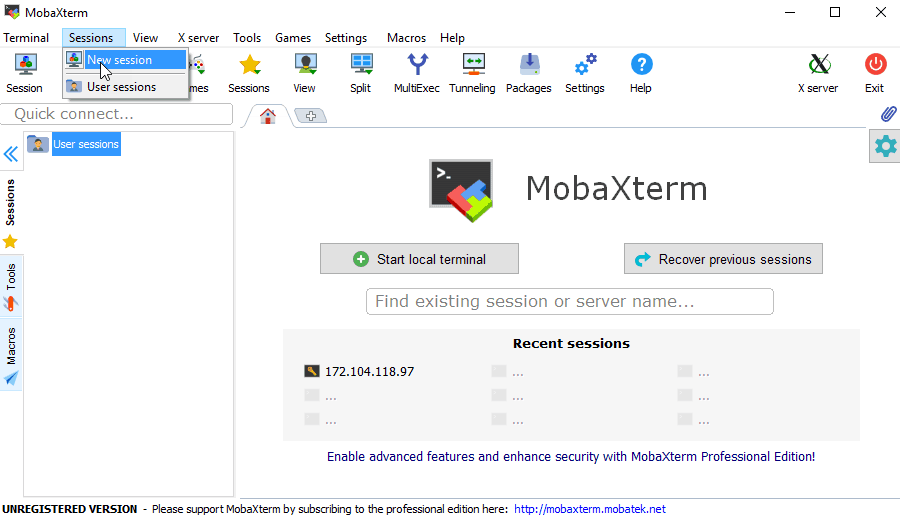Open the Tunneling toolbar icon
The width and height of the screenshot is (900, 517).
click(472, 73)
